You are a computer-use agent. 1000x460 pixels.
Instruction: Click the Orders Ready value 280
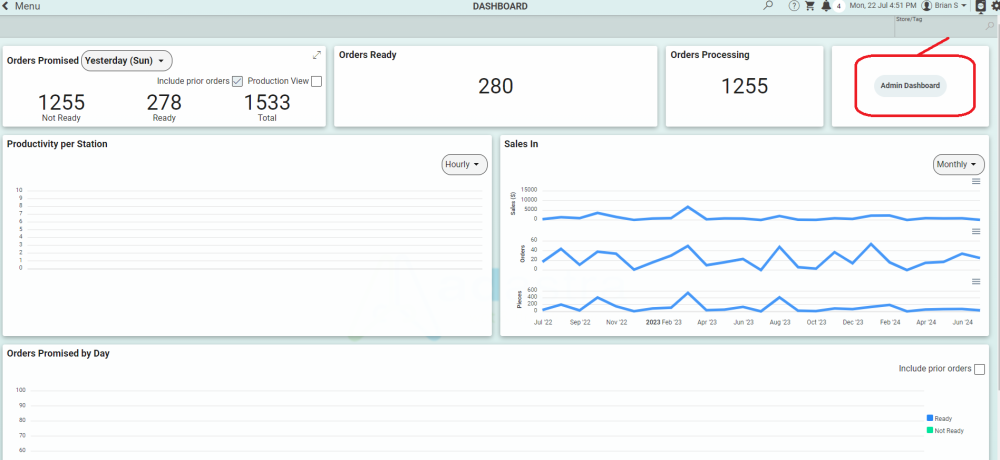pos(496,86)
